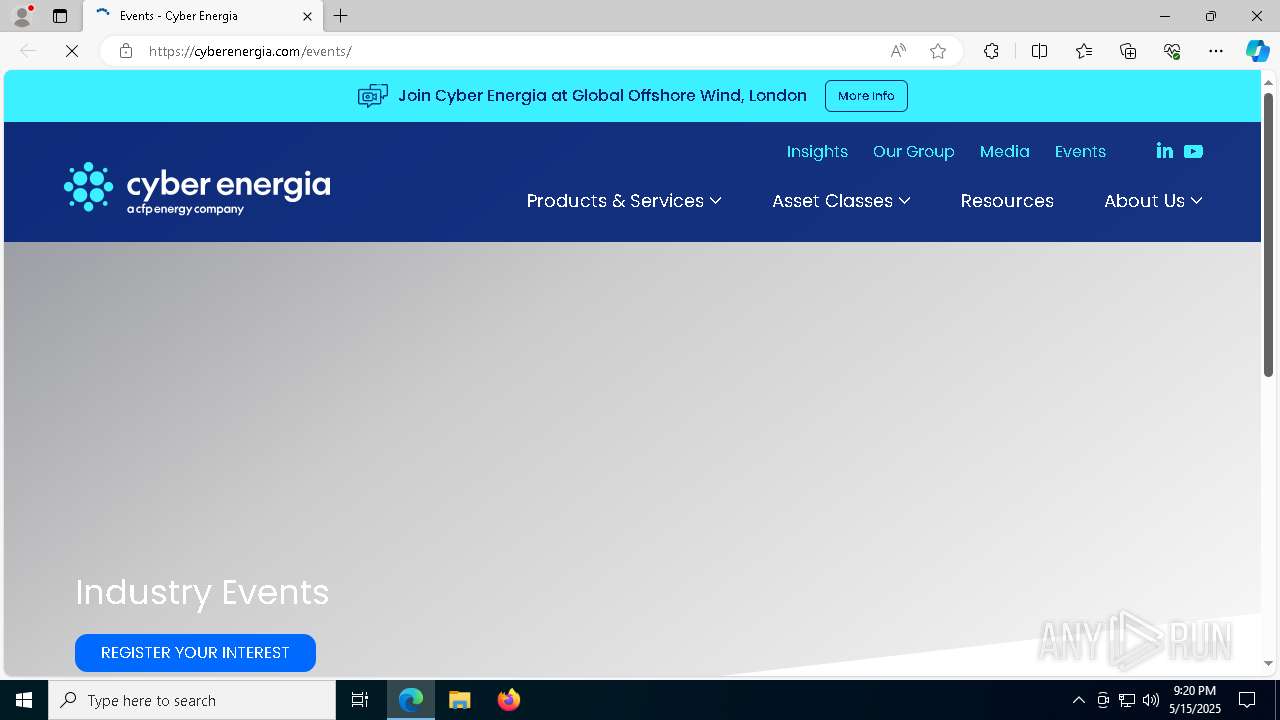Expand the Asset Classes dropdown
The width and height of the screenshot is (1280, 720).
click(x=841, y=201)
